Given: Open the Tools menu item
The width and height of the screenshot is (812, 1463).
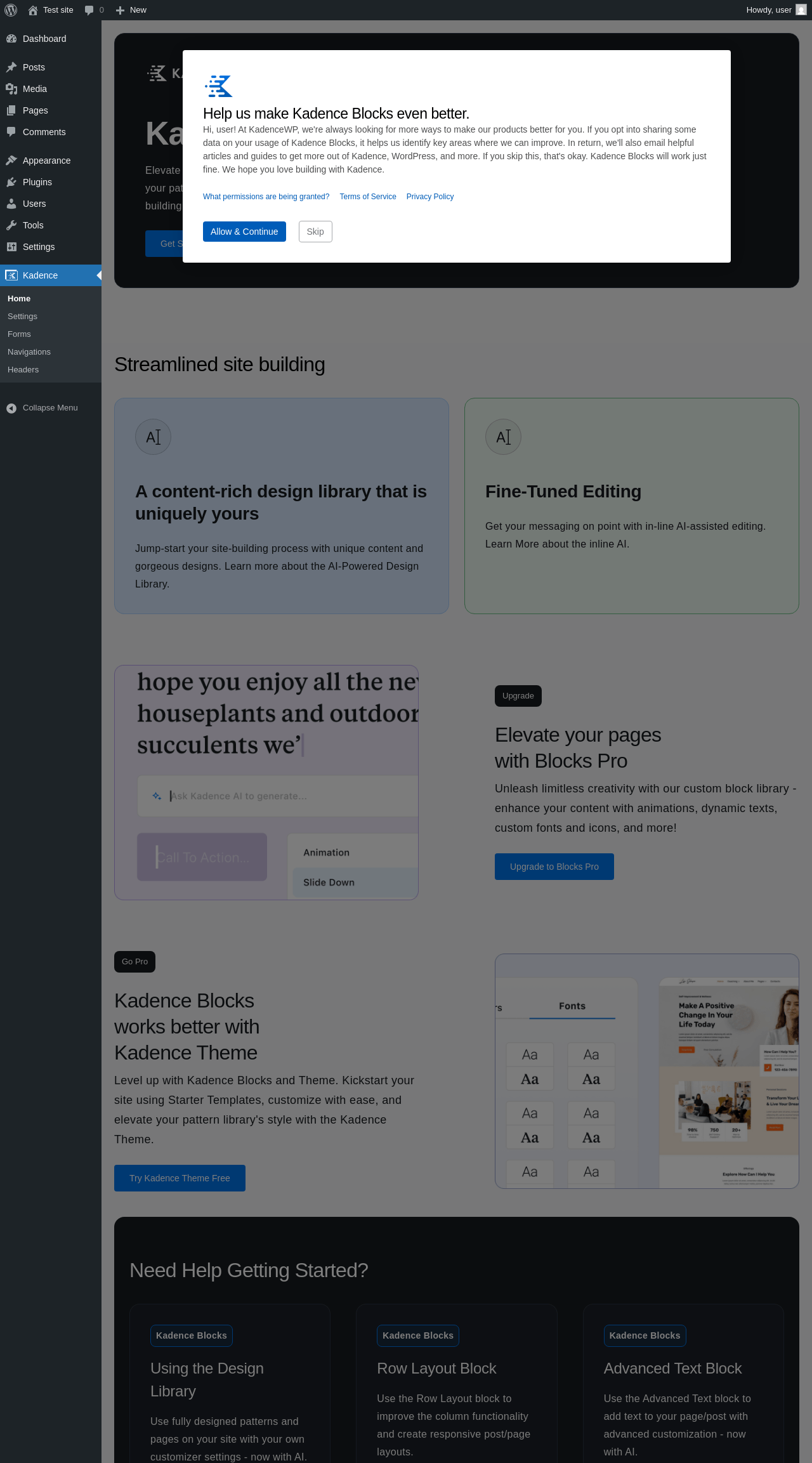Looking at the screenshot, I should (x=51, y=225).
